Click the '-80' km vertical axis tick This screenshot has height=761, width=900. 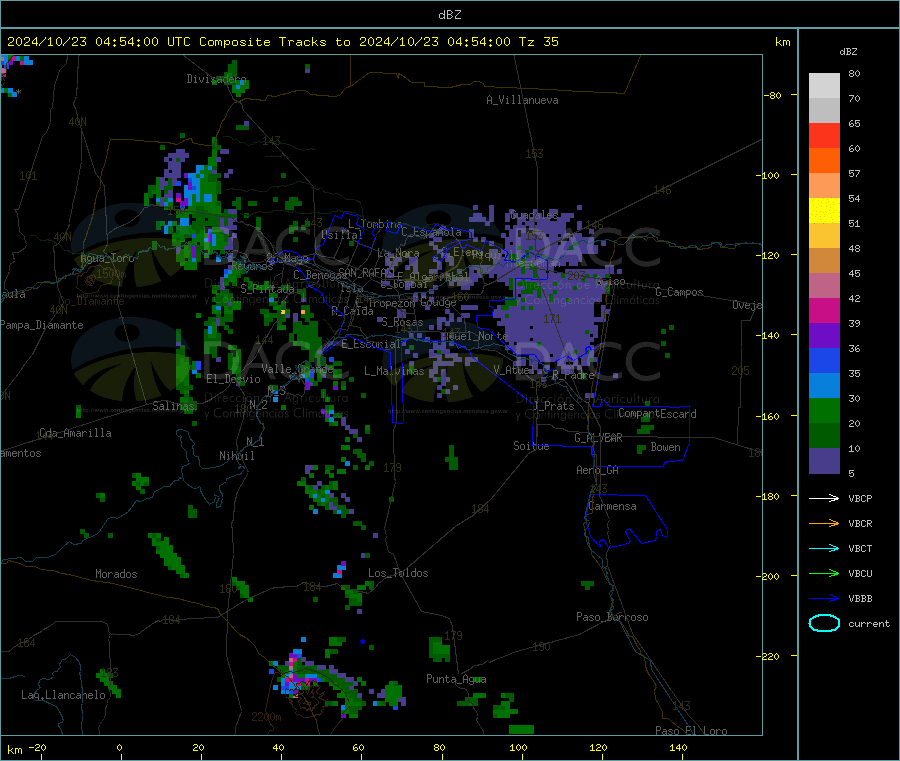(x=773, y=95)
